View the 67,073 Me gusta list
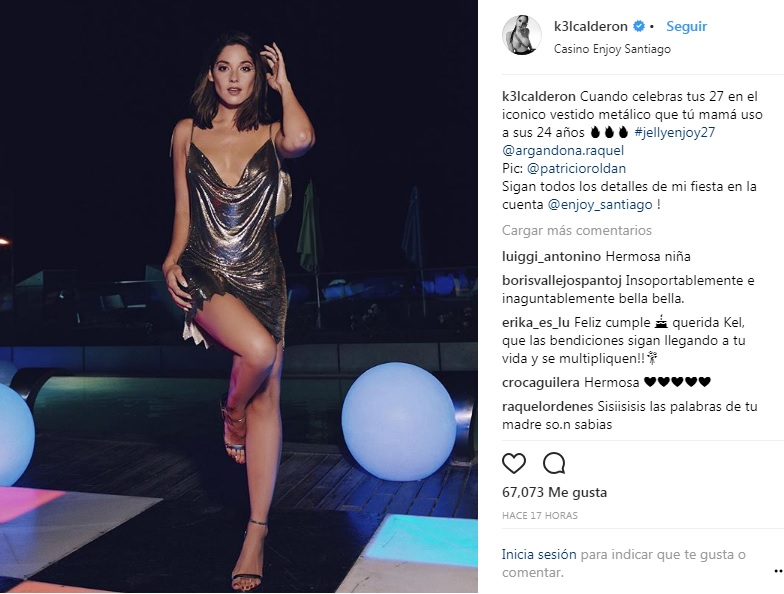Image resolution: width=784 pixels, height=594 pixels. 554,492
